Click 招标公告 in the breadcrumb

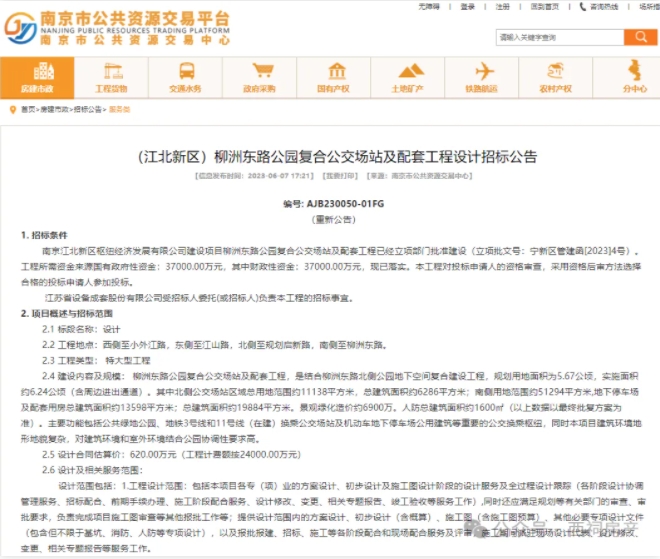click(85, 108)
